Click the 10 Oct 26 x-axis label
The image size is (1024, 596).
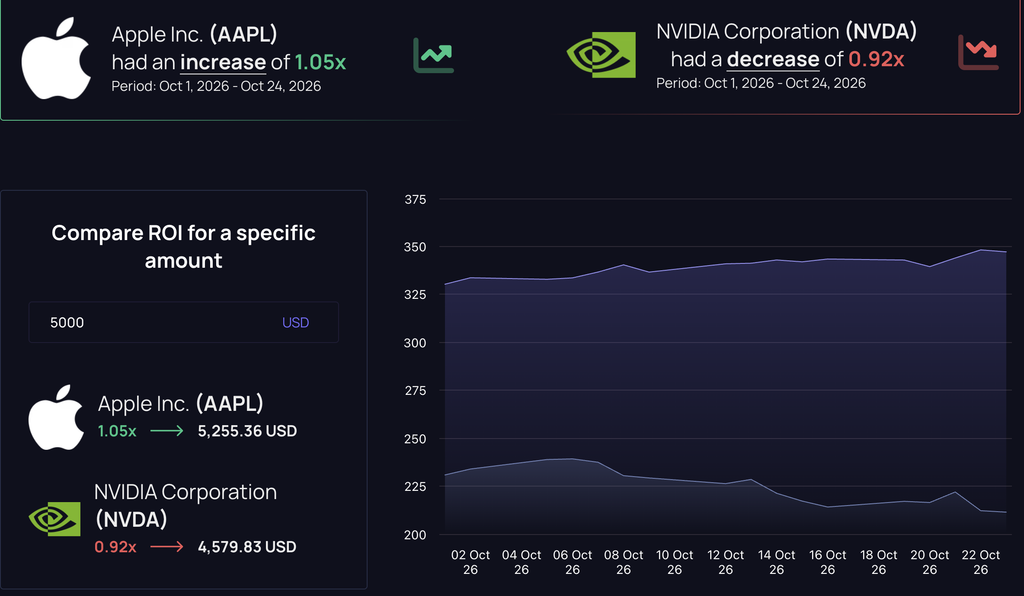(675, 562)
